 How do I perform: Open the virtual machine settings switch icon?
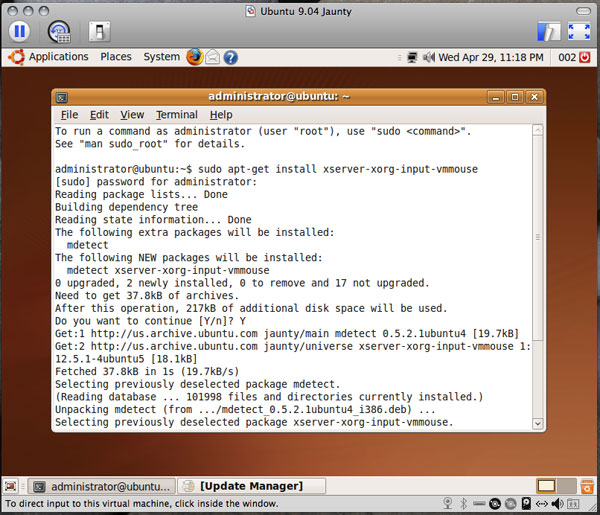(99, 31)
